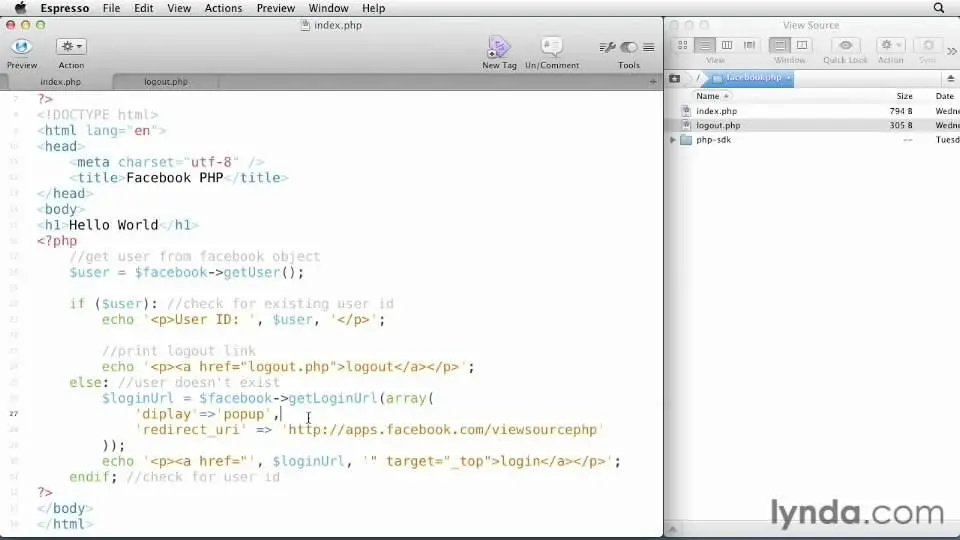Click the Sync button in View Source

click(928, 45)
